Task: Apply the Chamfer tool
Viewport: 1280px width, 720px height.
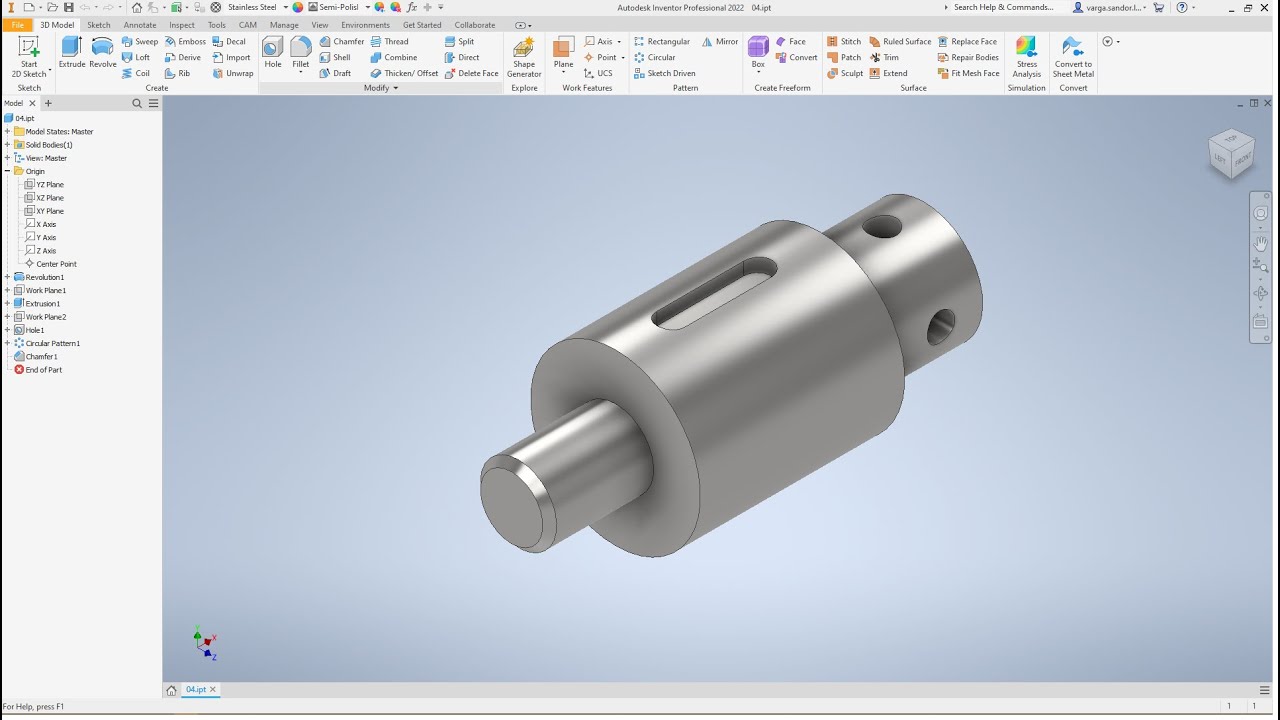Action: (342, 42)
